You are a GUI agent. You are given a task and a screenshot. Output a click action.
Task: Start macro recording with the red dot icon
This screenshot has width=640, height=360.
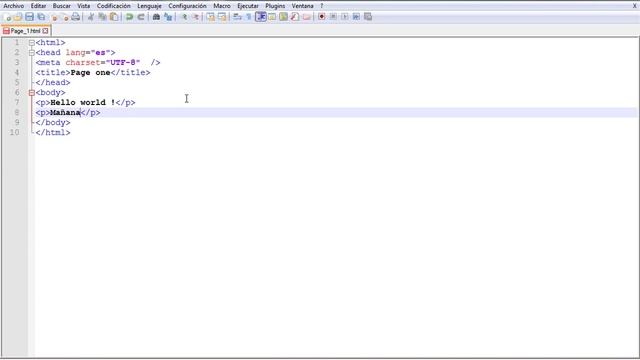pyautogui.click(x=322, y=17)
